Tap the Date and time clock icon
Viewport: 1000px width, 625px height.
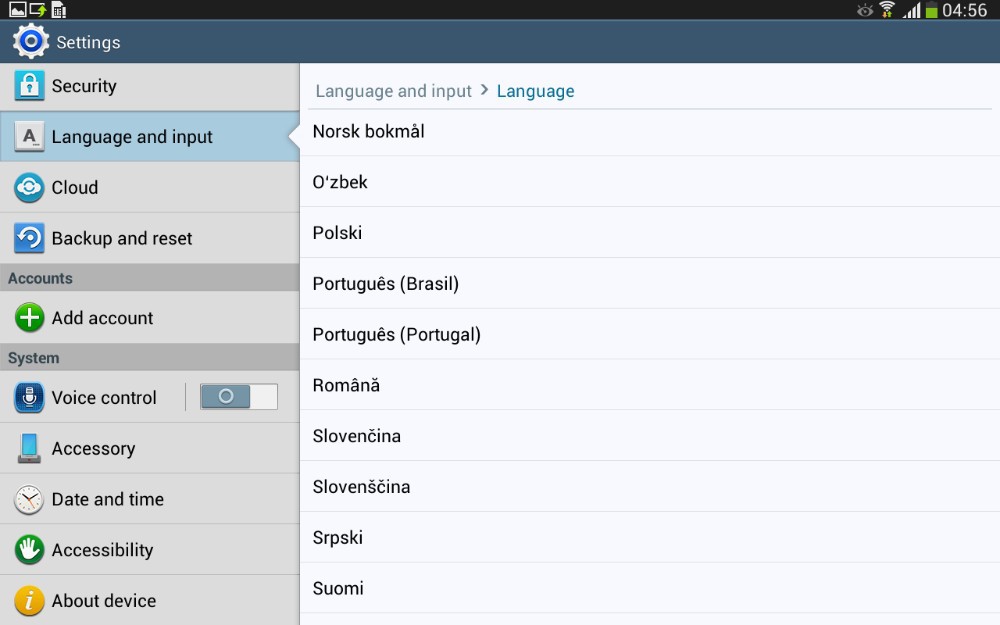click(29, 499)
